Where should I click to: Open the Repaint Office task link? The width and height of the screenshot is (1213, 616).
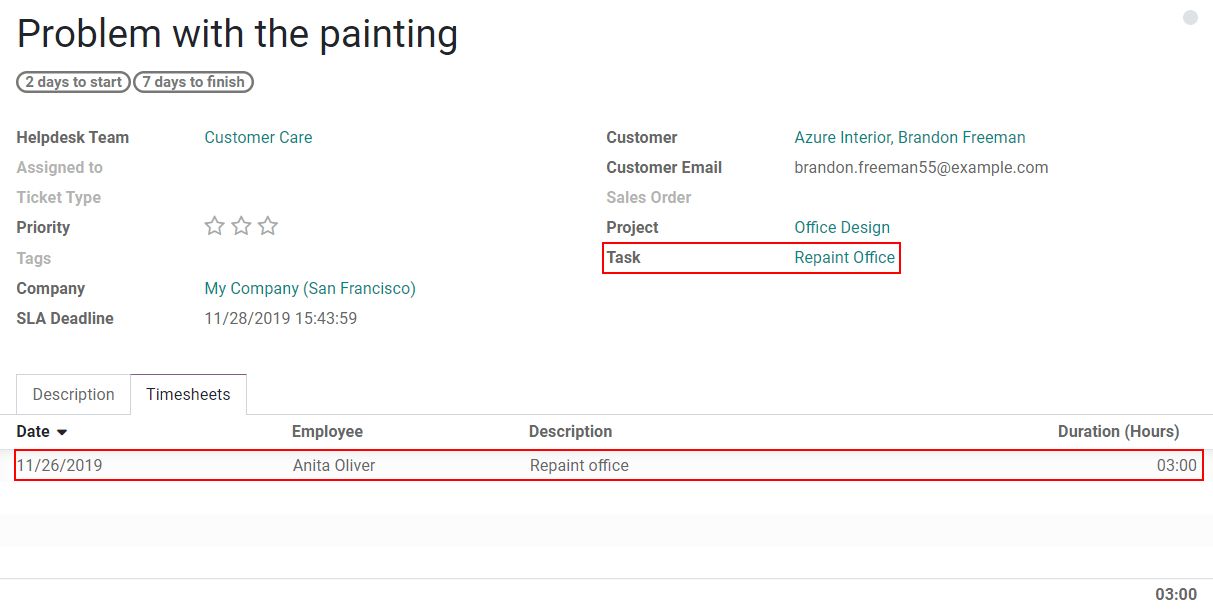coord(845,257)
